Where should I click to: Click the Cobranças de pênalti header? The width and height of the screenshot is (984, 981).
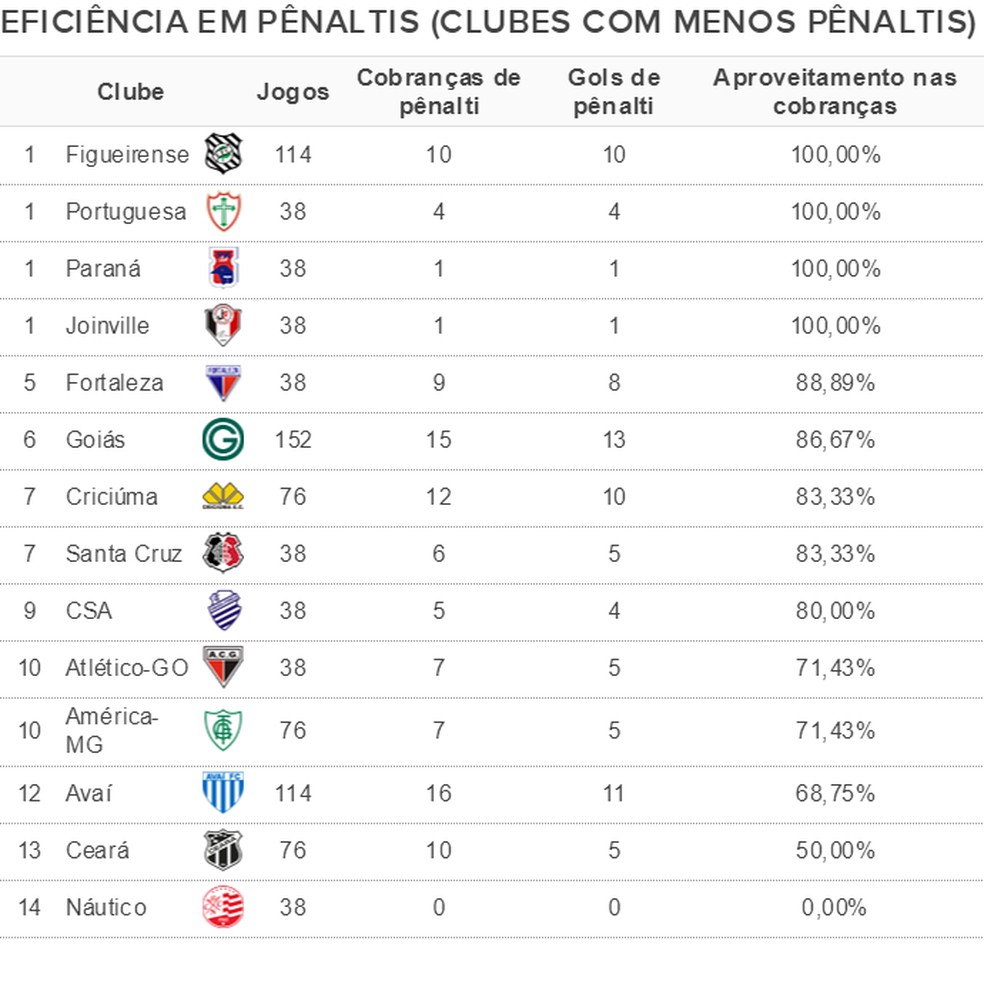click(x=439, y=92)
